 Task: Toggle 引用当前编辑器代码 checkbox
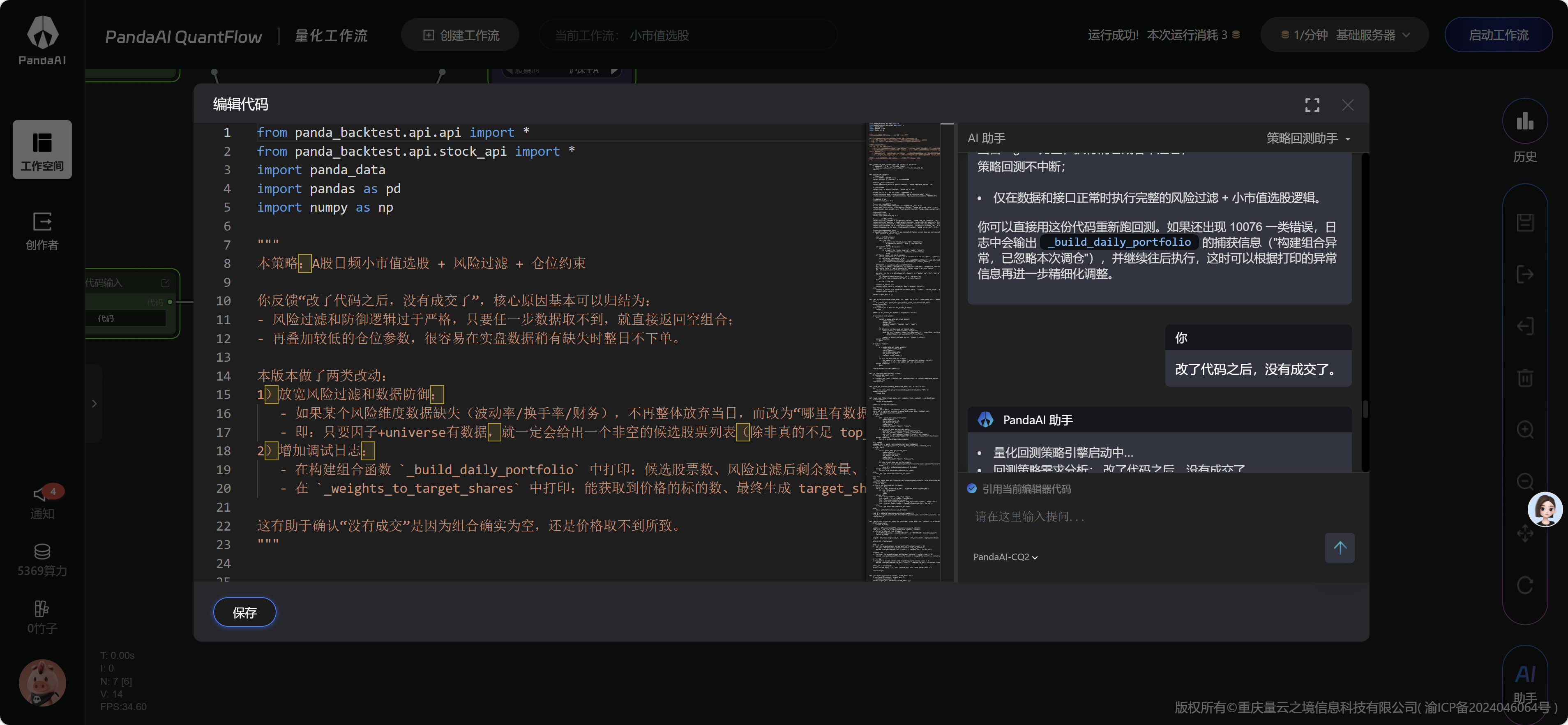click(x=971, y=488)
